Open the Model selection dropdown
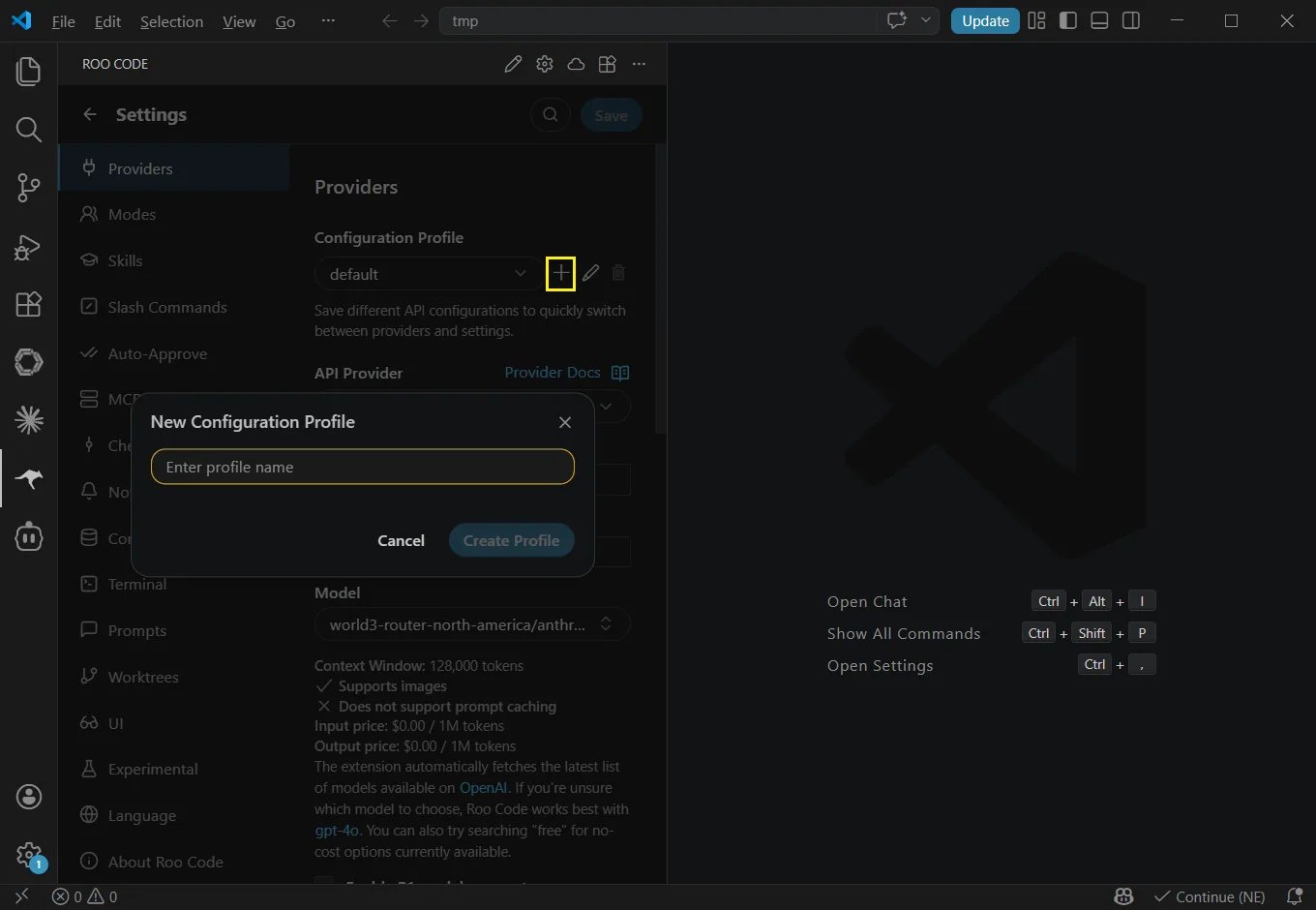 click(472, 624)
